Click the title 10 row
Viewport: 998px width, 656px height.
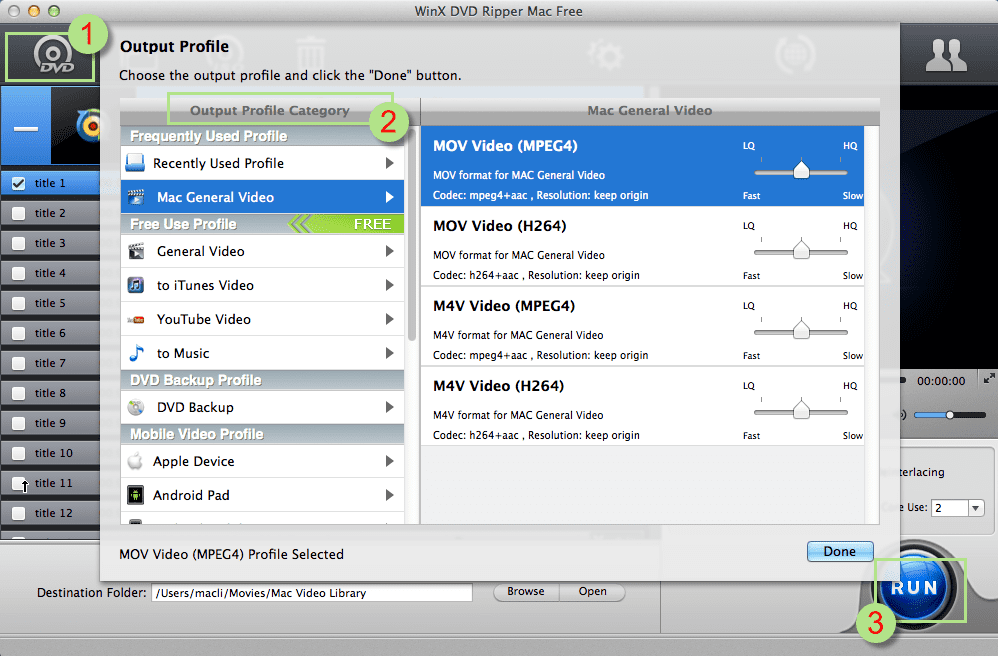[x=50, y=453]
